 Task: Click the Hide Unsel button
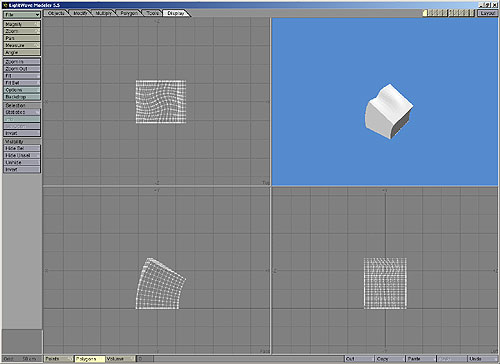(x=22, y=155)
